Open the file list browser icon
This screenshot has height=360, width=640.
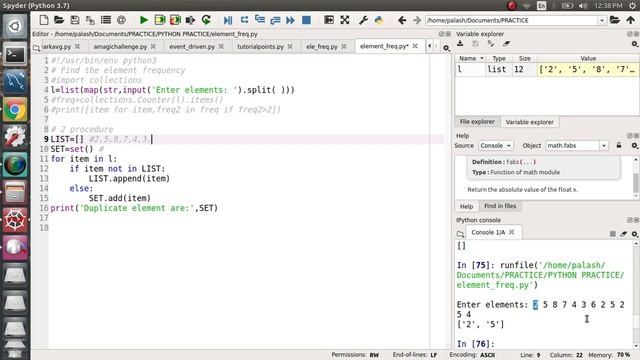point(106,20)
